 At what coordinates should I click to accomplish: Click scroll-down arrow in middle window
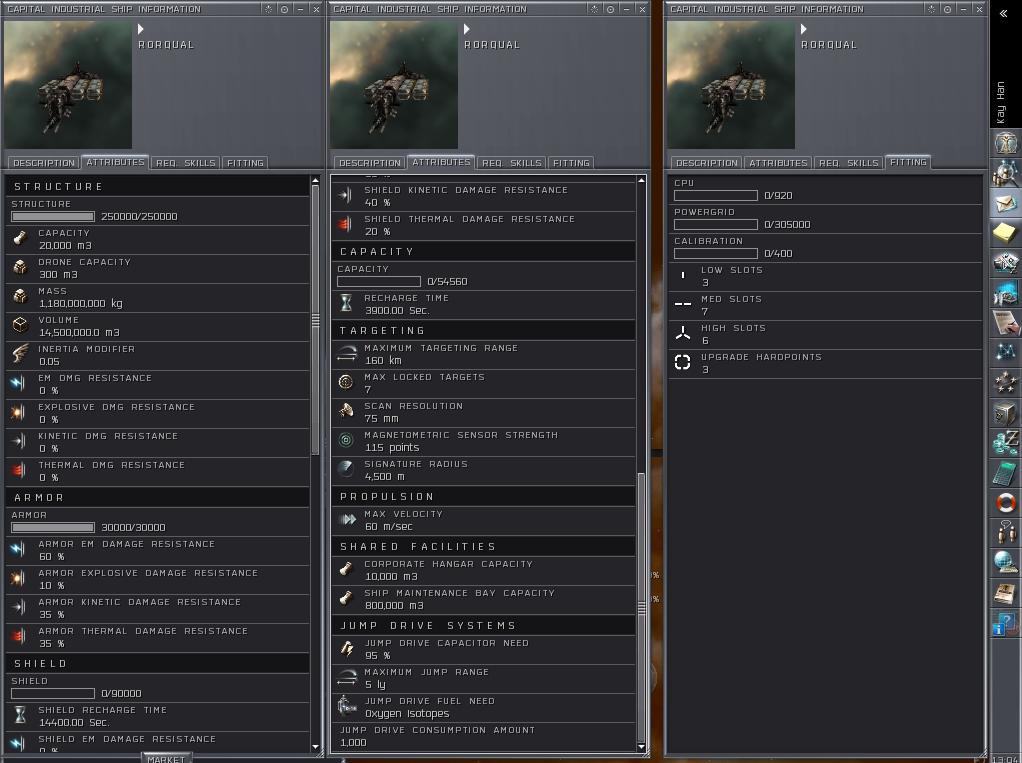[x=641, y=747]
